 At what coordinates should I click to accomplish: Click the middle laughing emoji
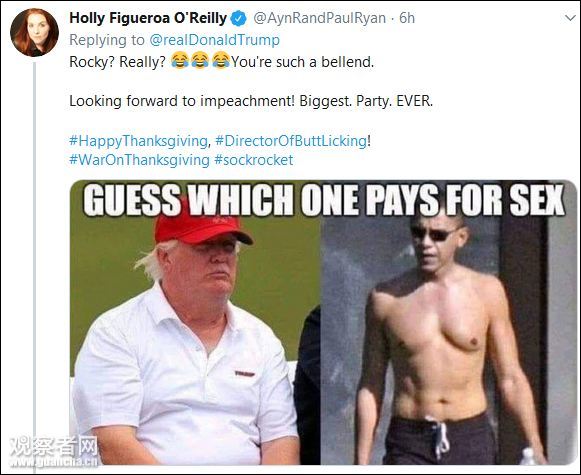pos(200,60)
